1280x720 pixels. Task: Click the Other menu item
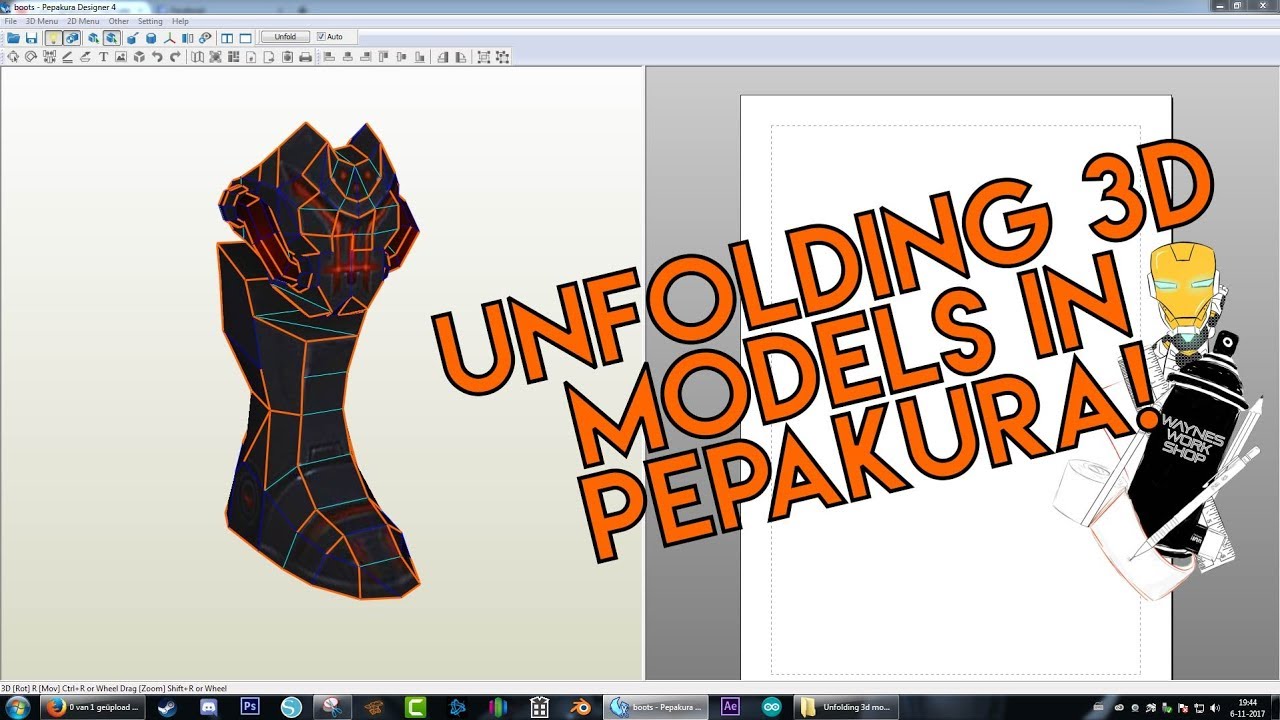(x=118, y=21)
